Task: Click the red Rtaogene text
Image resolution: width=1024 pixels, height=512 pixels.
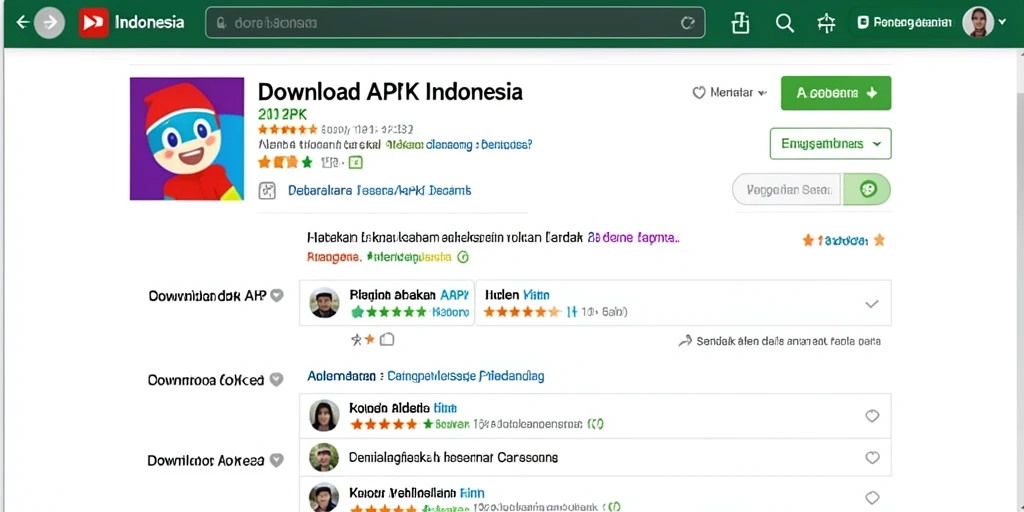Action: pyautogui.click(x=334, y=257)
